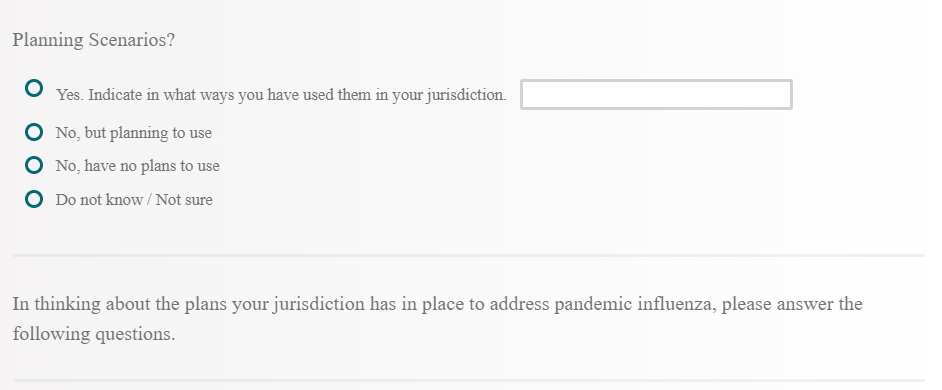Click the "Do not know / Not sure" label text
The height and width of the screenshot is (390, 942).
click(134, 200)
